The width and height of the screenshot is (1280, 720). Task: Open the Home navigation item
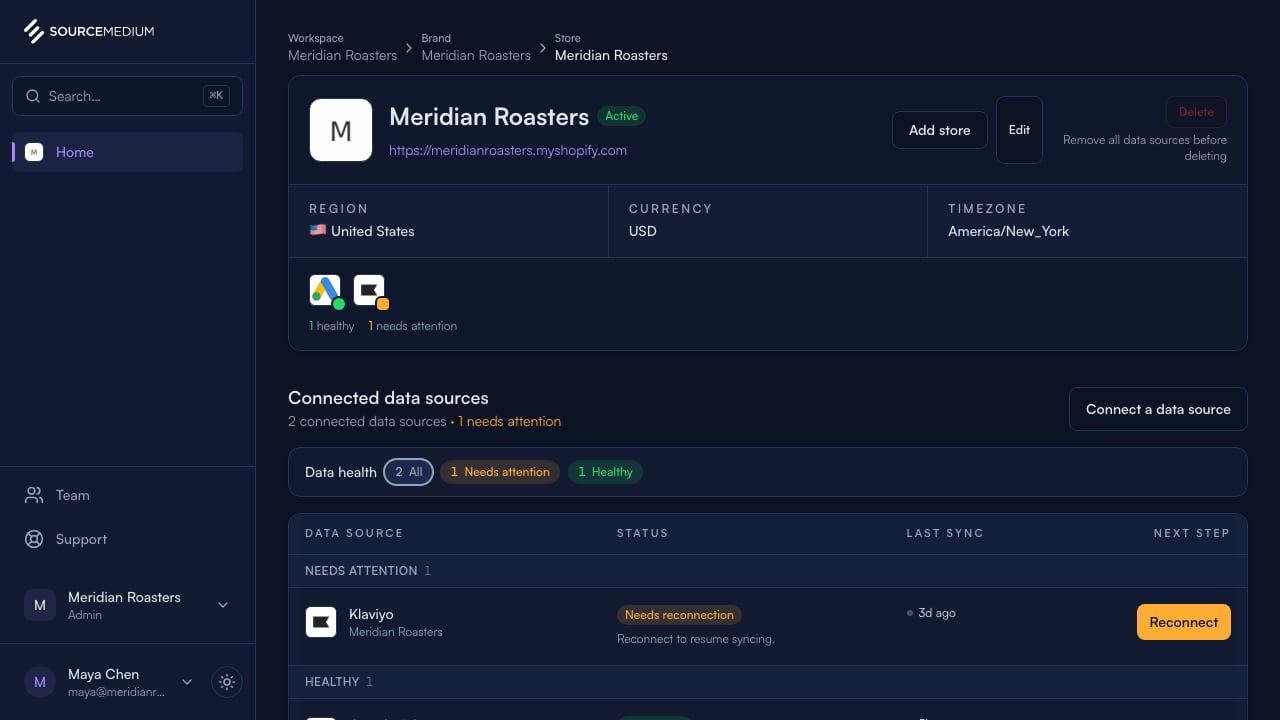click(127, 152)
